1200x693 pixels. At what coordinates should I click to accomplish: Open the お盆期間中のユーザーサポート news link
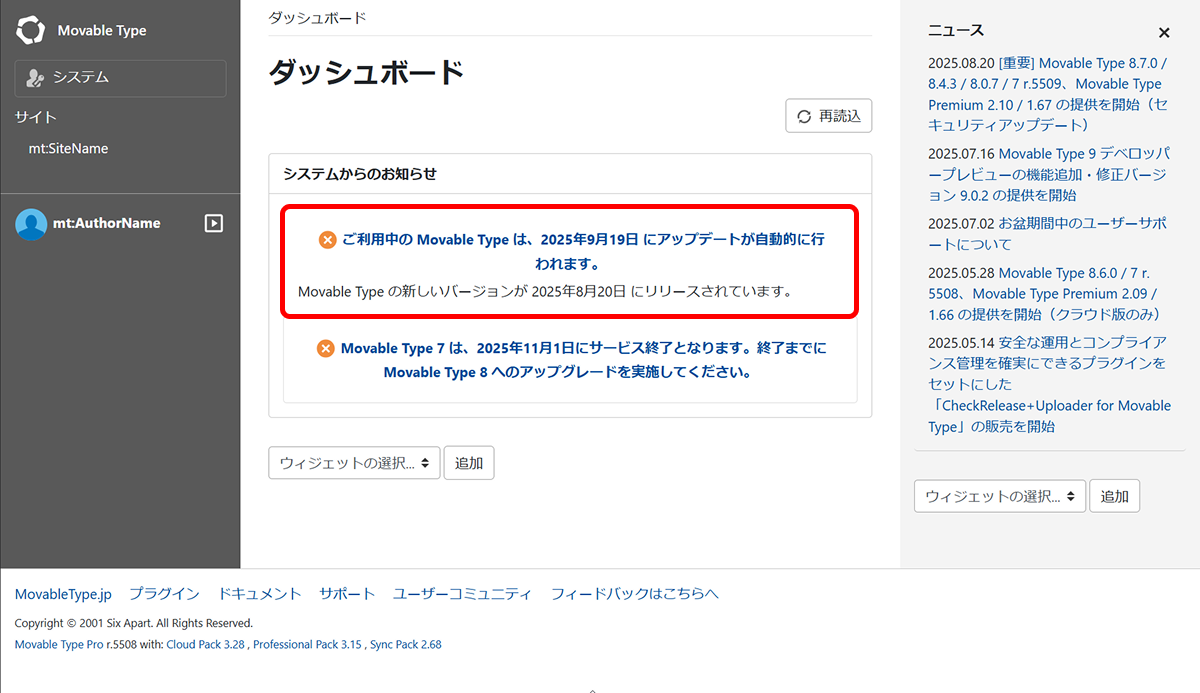coord(1047,233)
